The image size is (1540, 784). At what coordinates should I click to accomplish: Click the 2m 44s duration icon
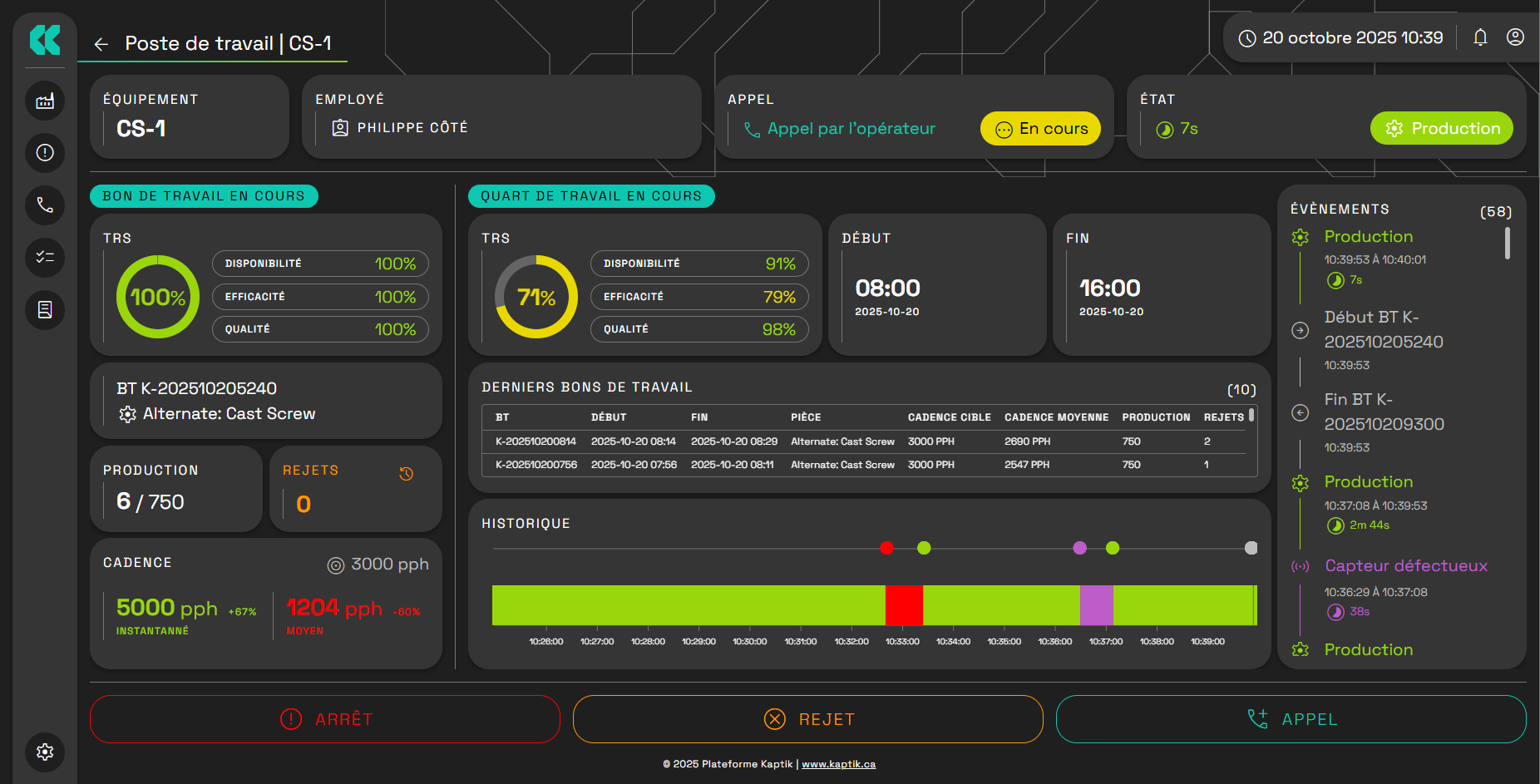(1335, 525)
